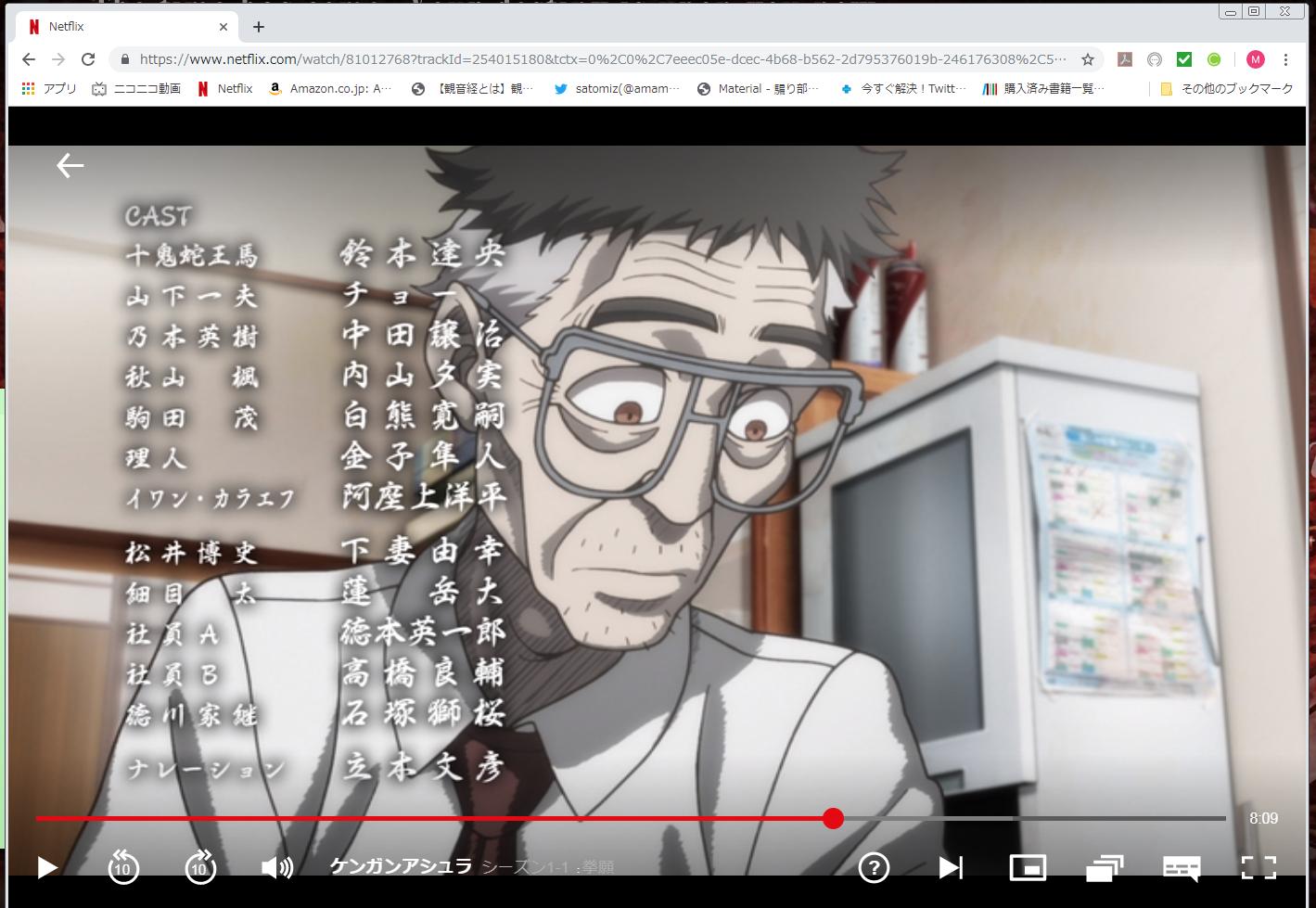The image size is (1316, 908).
Task: Expand the その他のブックマーク folder
Action: coord(1226,89)
